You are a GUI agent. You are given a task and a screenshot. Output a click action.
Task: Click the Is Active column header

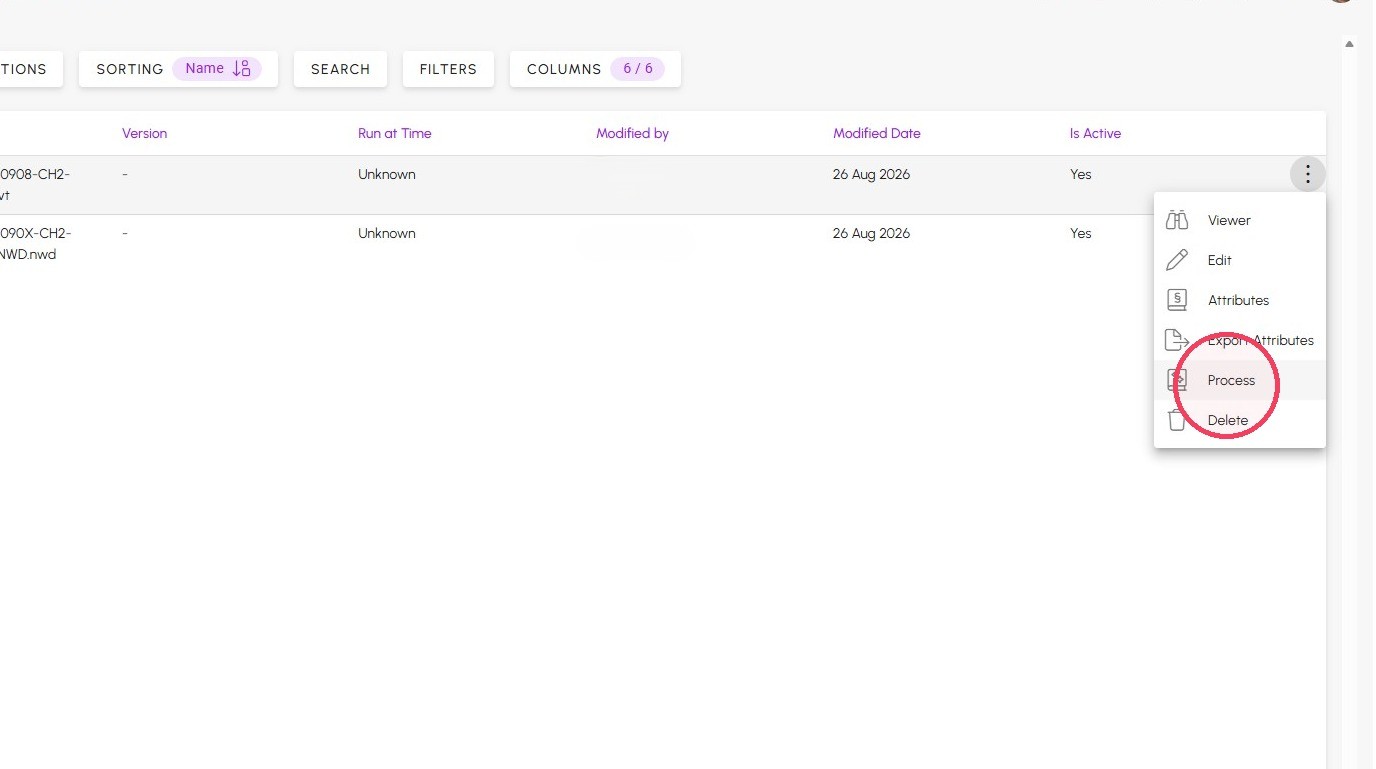[1095, 133]
